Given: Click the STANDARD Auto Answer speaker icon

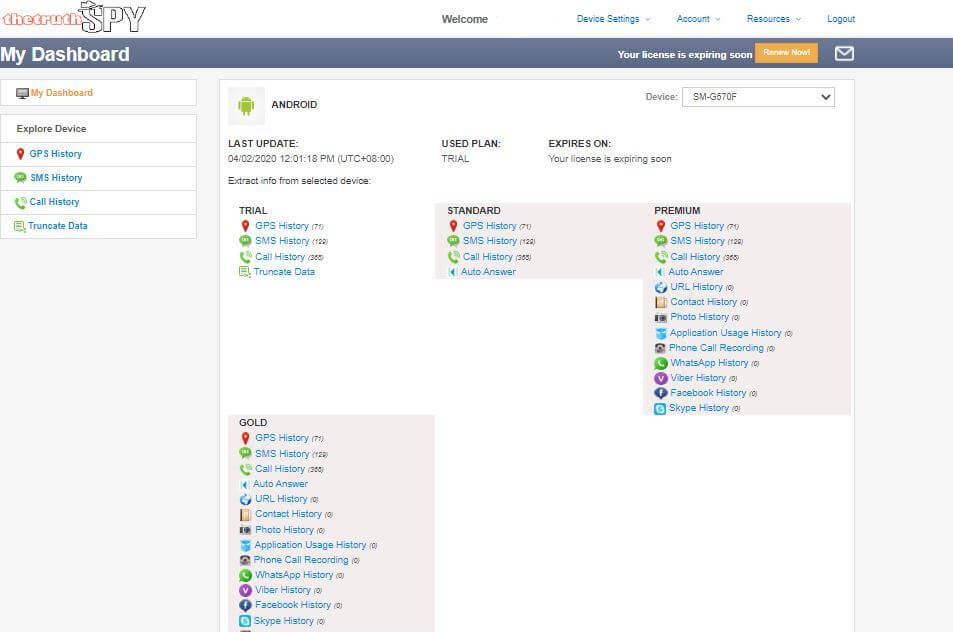Looking at the screenshot, I should (453, 272).
